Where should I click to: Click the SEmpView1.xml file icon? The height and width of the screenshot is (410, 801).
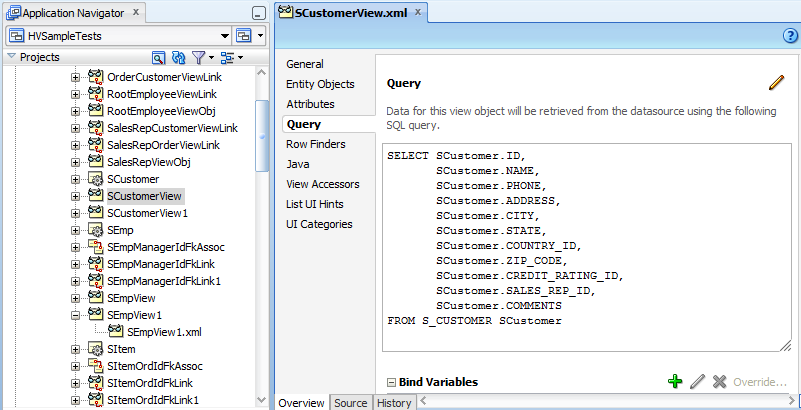pos(115,332)
